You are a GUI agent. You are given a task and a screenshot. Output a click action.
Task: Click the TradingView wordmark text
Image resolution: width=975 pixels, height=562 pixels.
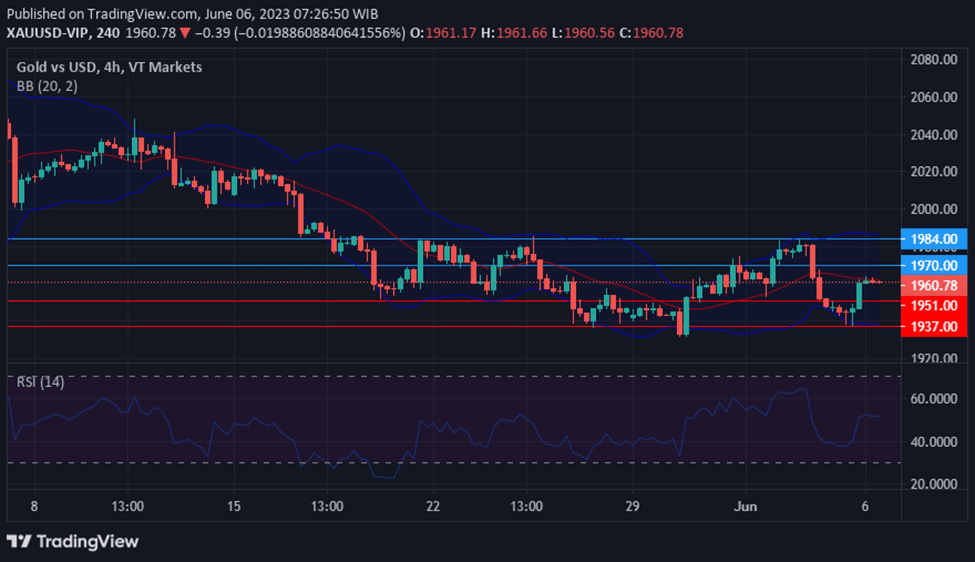(x=87, y=541)
